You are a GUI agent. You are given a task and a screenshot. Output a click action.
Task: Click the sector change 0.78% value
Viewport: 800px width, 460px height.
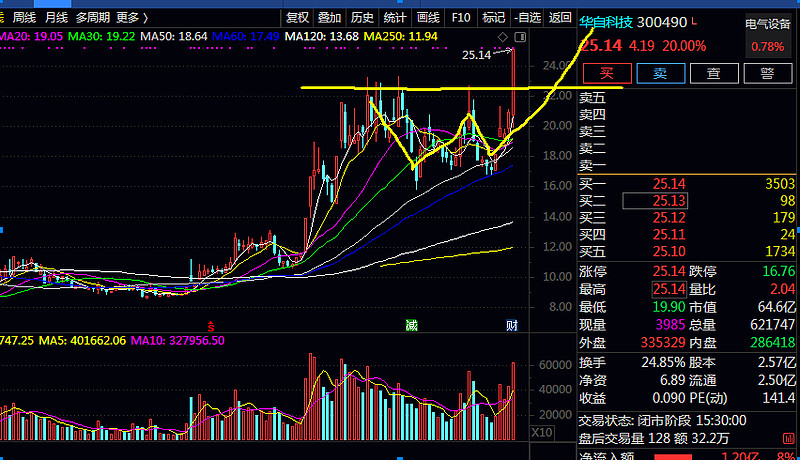767,47
